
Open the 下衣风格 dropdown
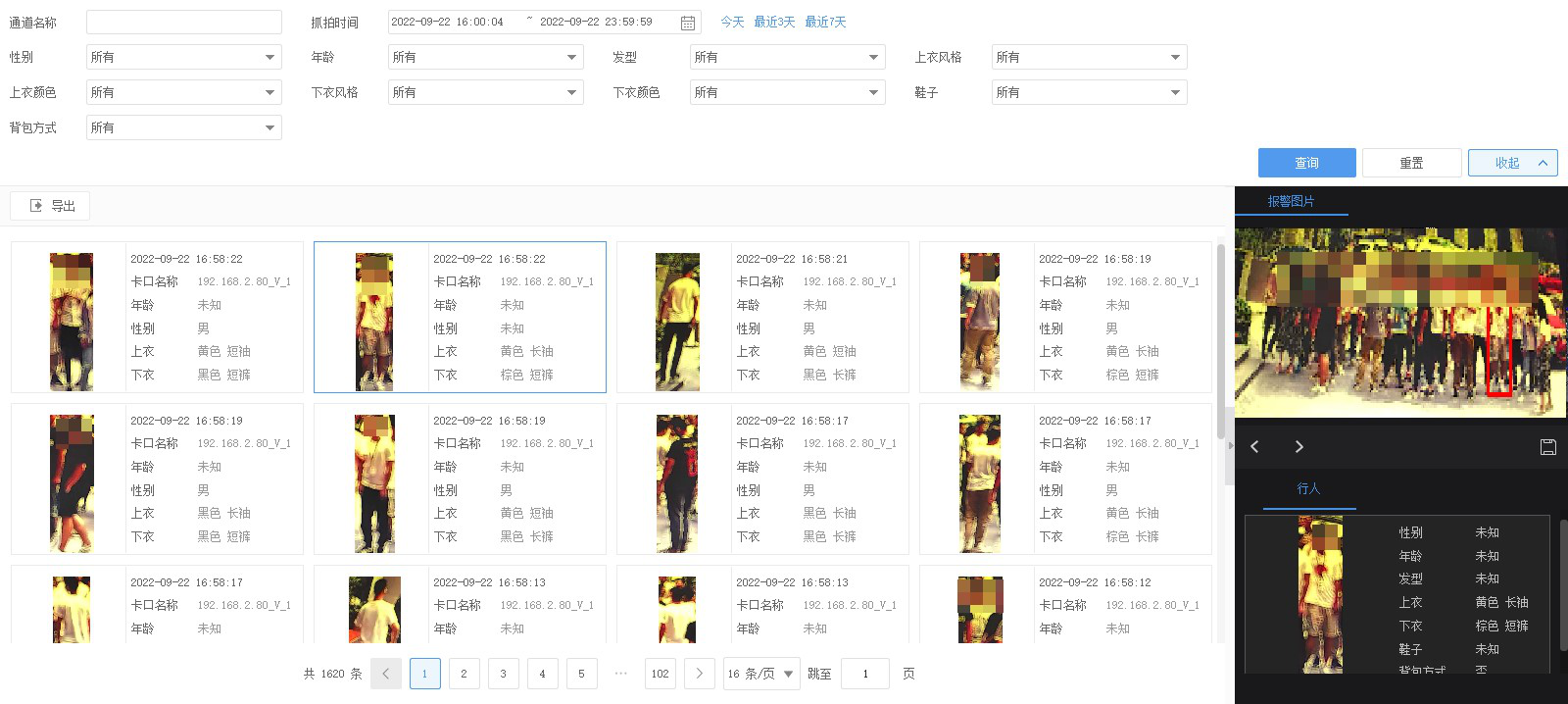(x=486, y=92)
